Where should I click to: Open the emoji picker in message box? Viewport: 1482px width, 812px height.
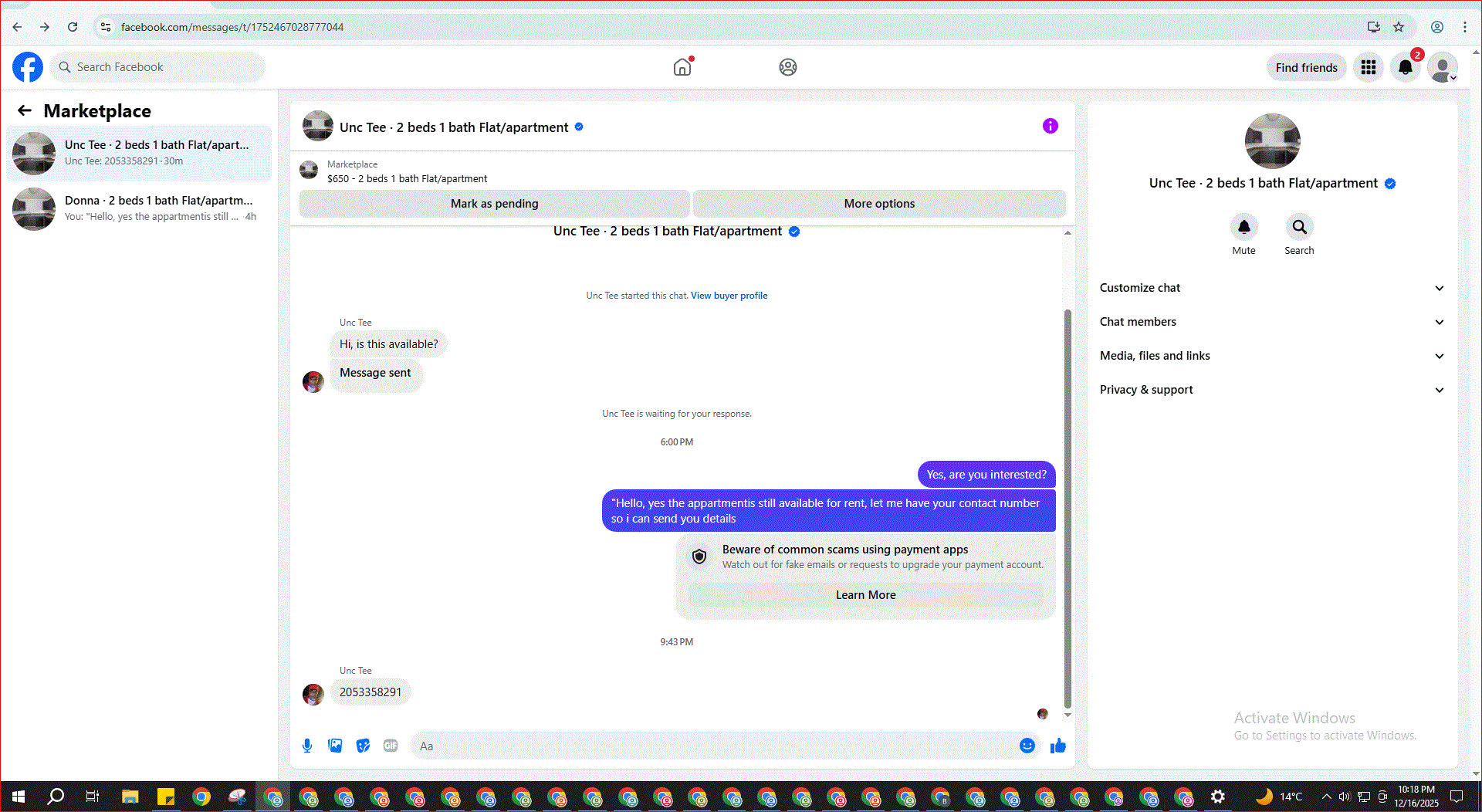pyautogui.click(x=1027, y=746)
